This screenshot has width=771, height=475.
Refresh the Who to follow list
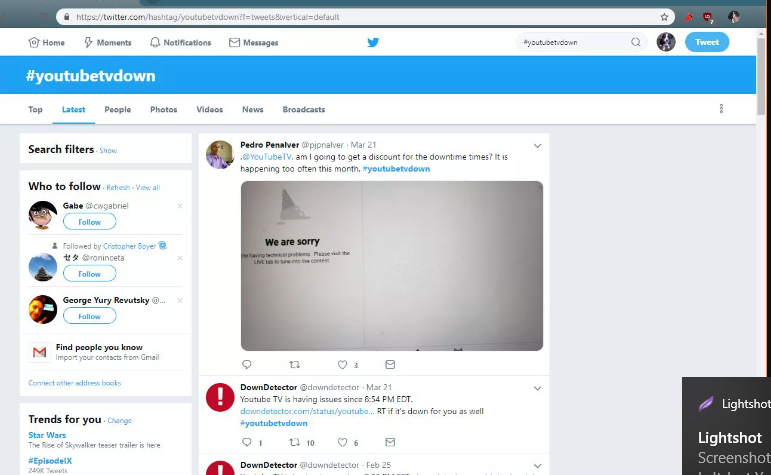[x=118, y=187]
